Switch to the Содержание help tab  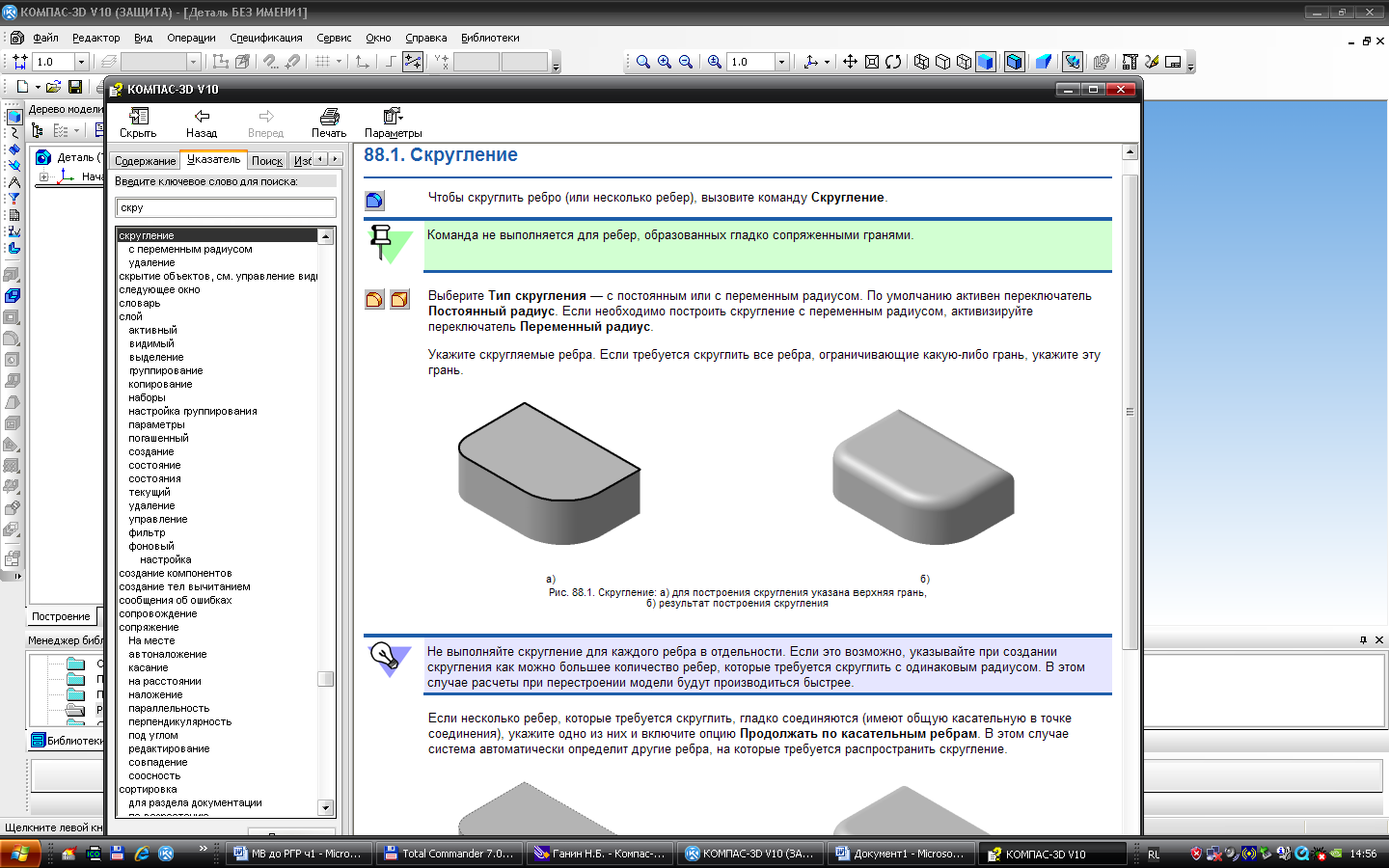[145, 161]
